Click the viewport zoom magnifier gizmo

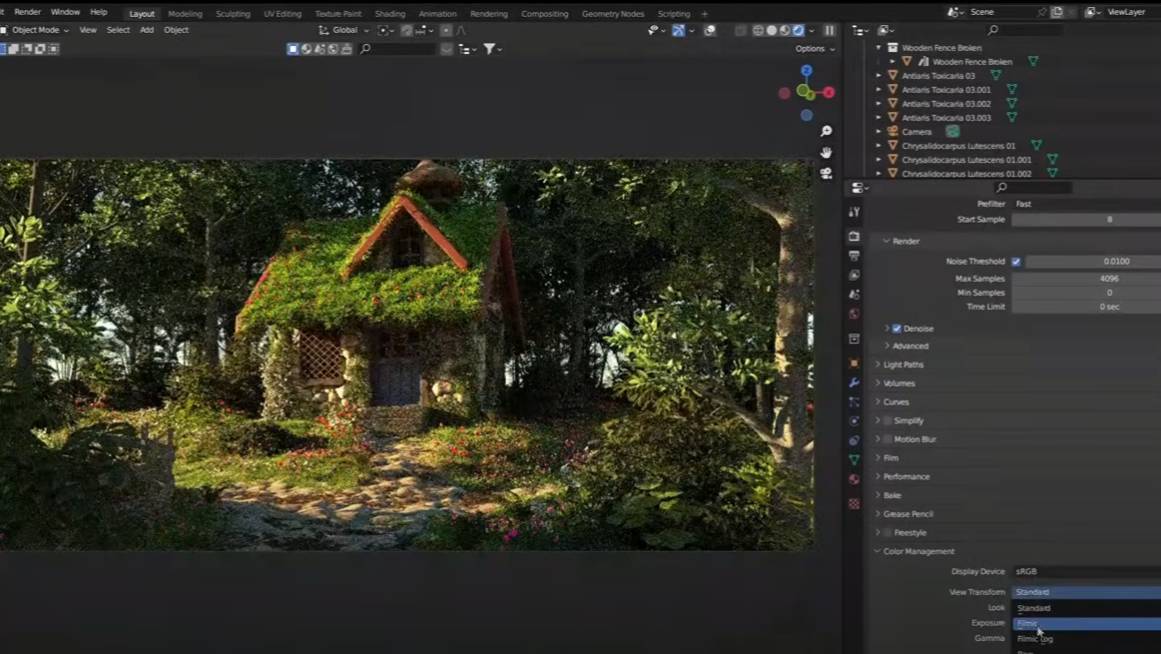826,131
